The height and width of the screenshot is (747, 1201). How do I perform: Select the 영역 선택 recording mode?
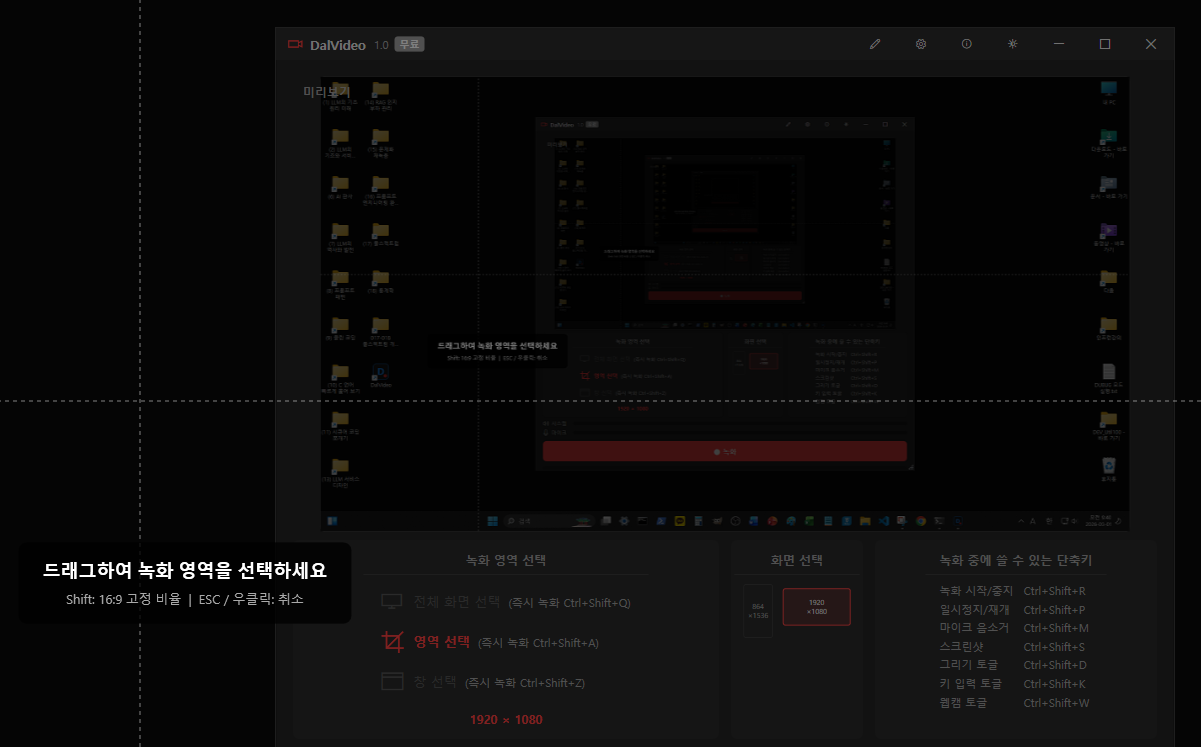click(441, 642)
